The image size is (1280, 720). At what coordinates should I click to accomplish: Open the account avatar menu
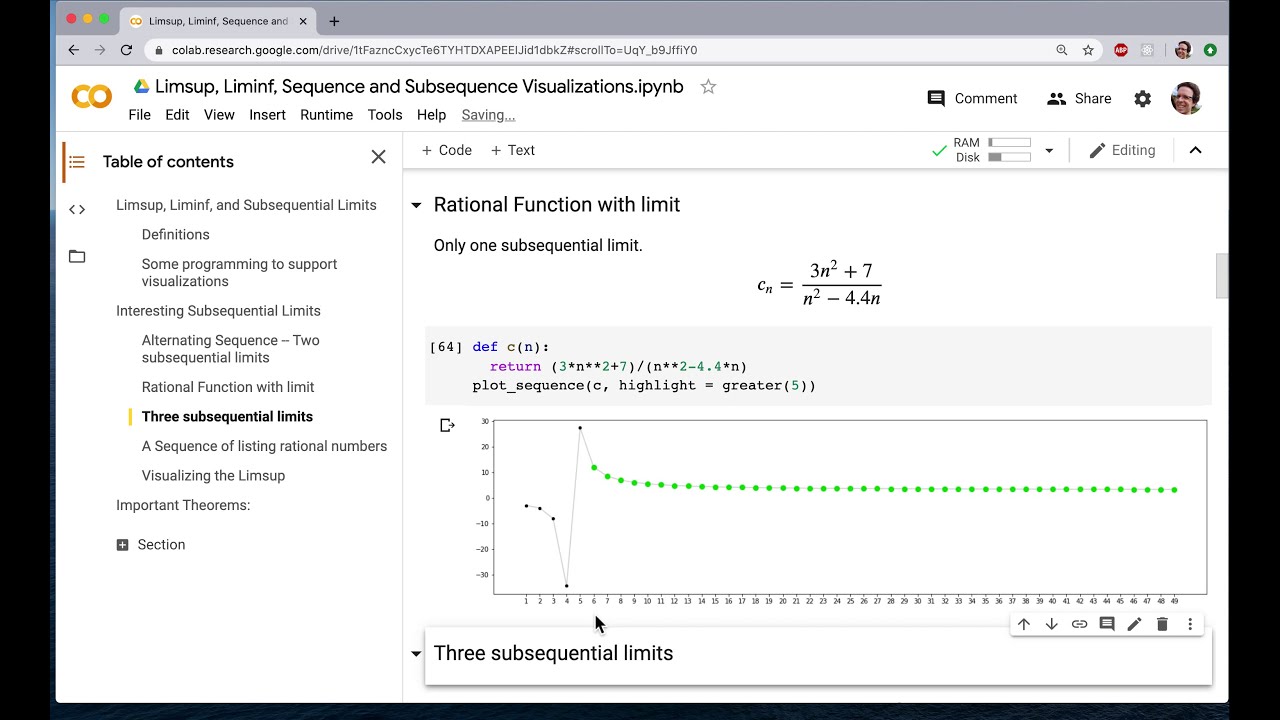(1186, 98)
